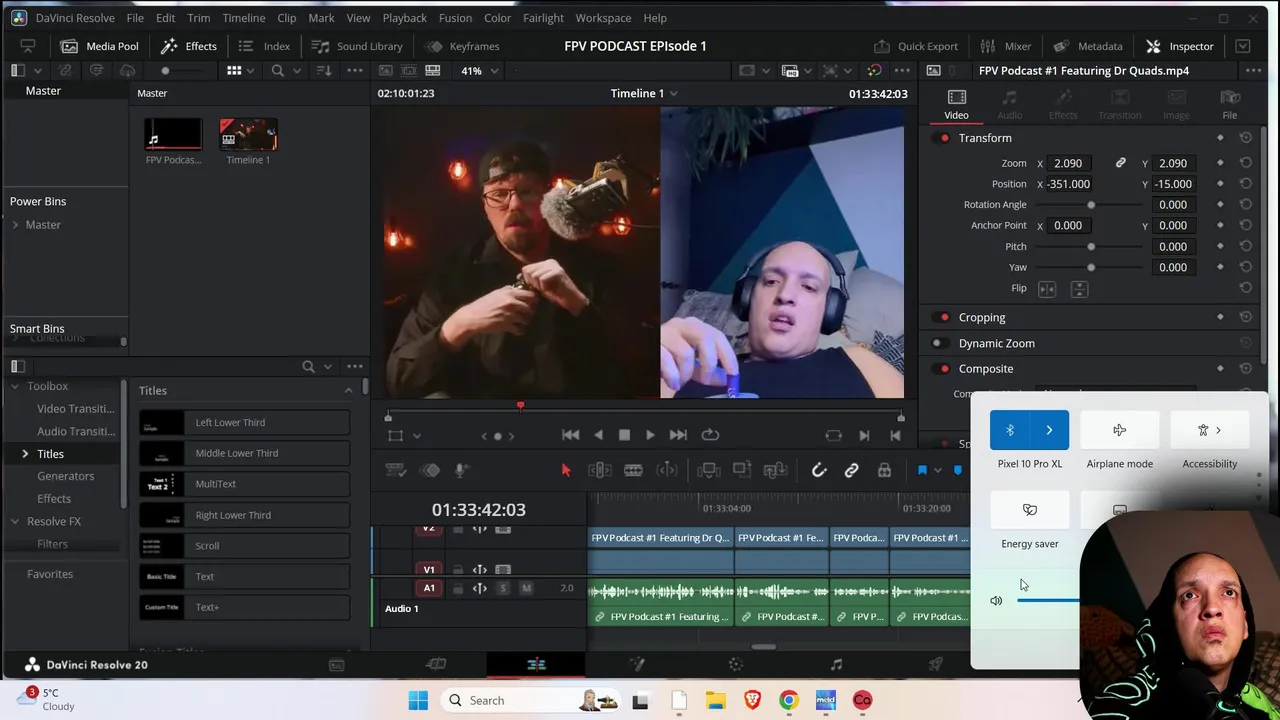Image resolution: width=1280 pixels, height=720 pixels.
Task: Toggle timeline snapping magnet icon
Action: [819, 470]
